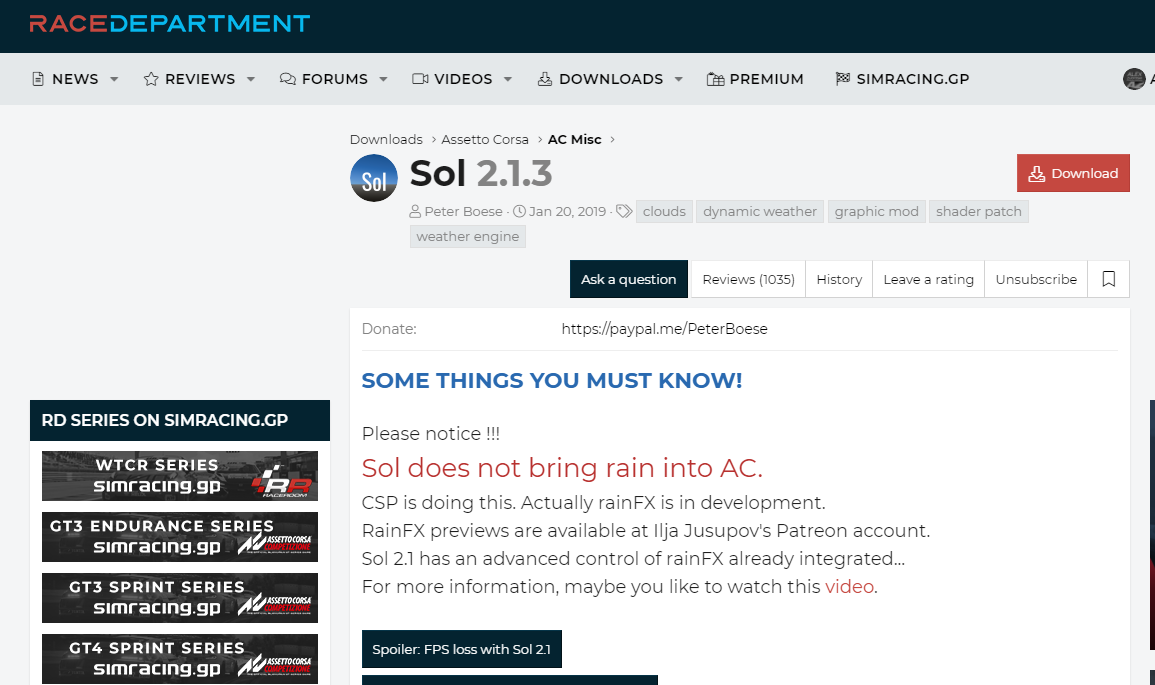This screenshot has height=685, width=1155.
Task: Open GT3 Sprint Series banner
Action: (x=180, y=598)
